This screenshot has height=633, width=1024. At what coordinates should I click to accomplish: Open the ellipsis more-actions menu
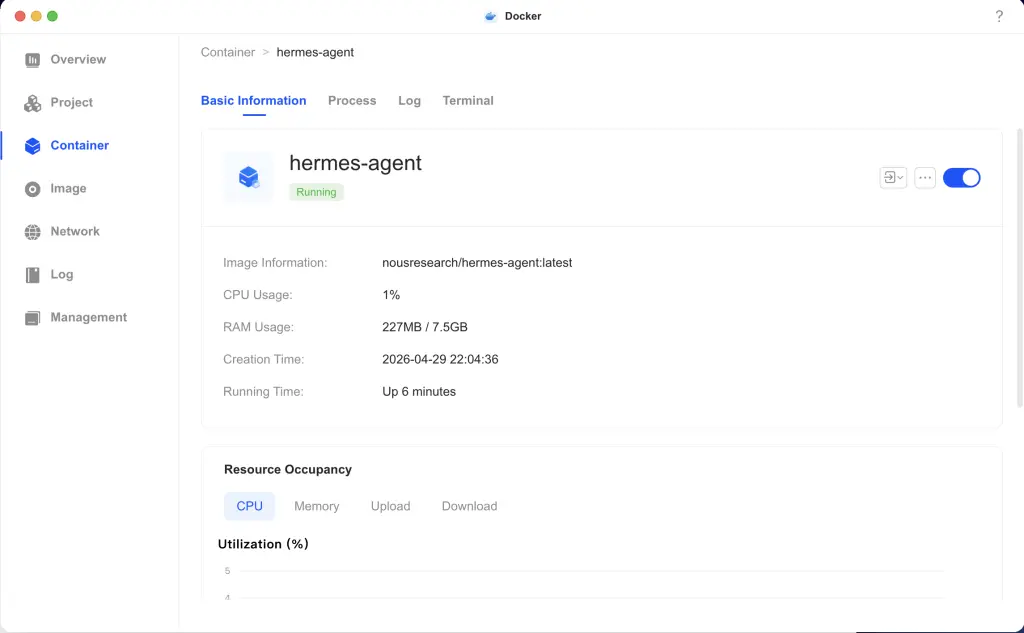tap(924, 177)
